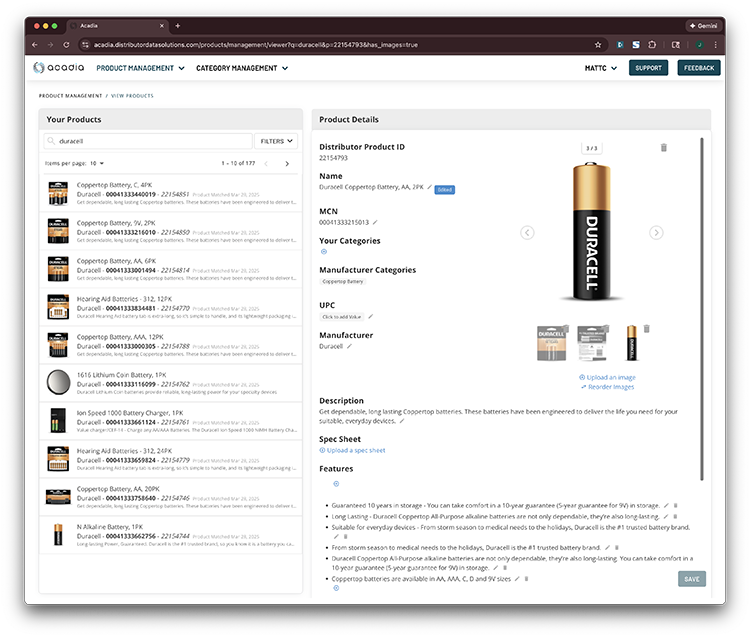Delete the 'From storm season' feature
Screen dimensions: 750x637
617,548
